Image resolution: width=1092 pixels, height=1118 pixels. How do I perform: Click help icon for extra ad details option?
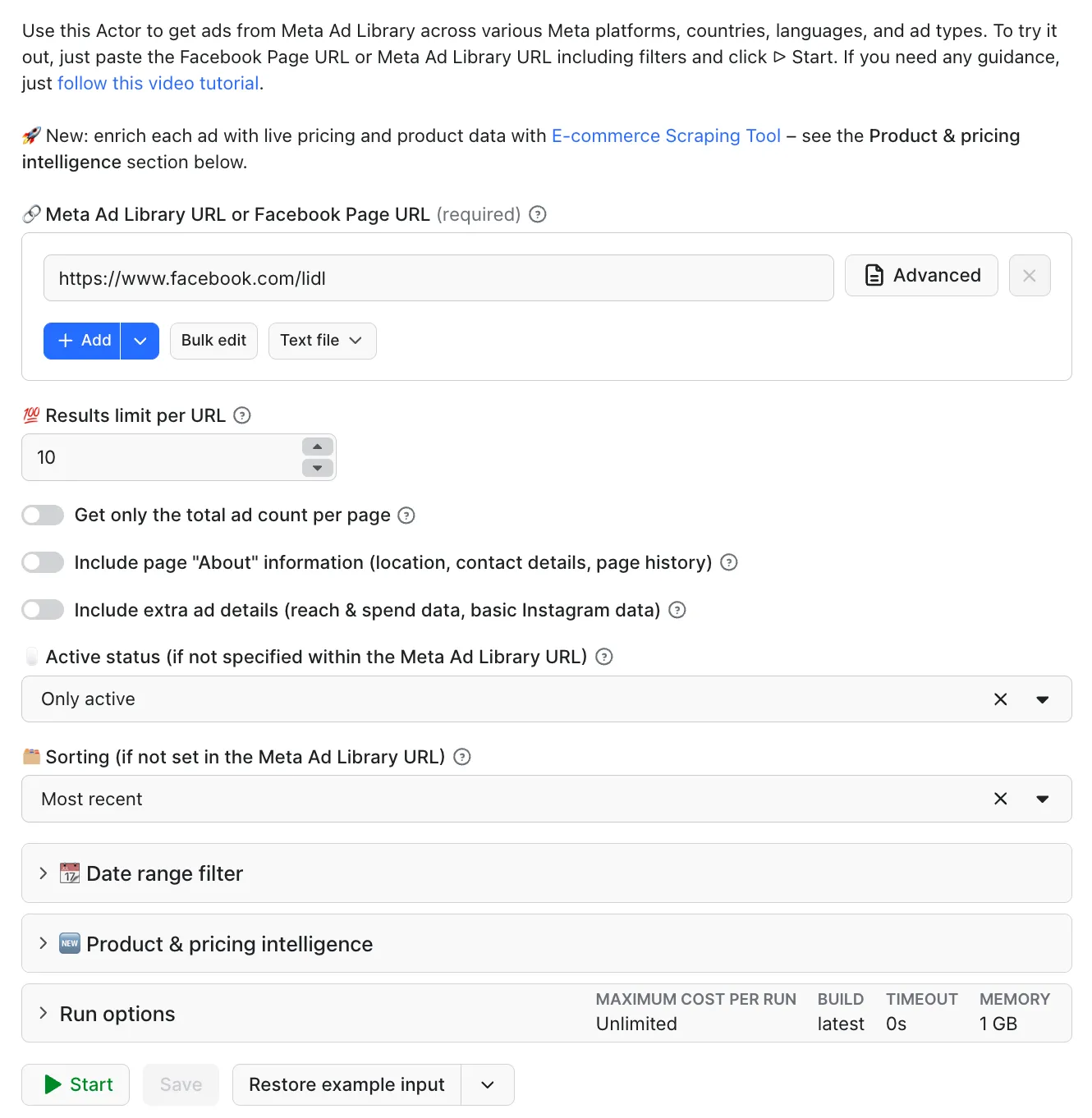(x=677, y=610)
